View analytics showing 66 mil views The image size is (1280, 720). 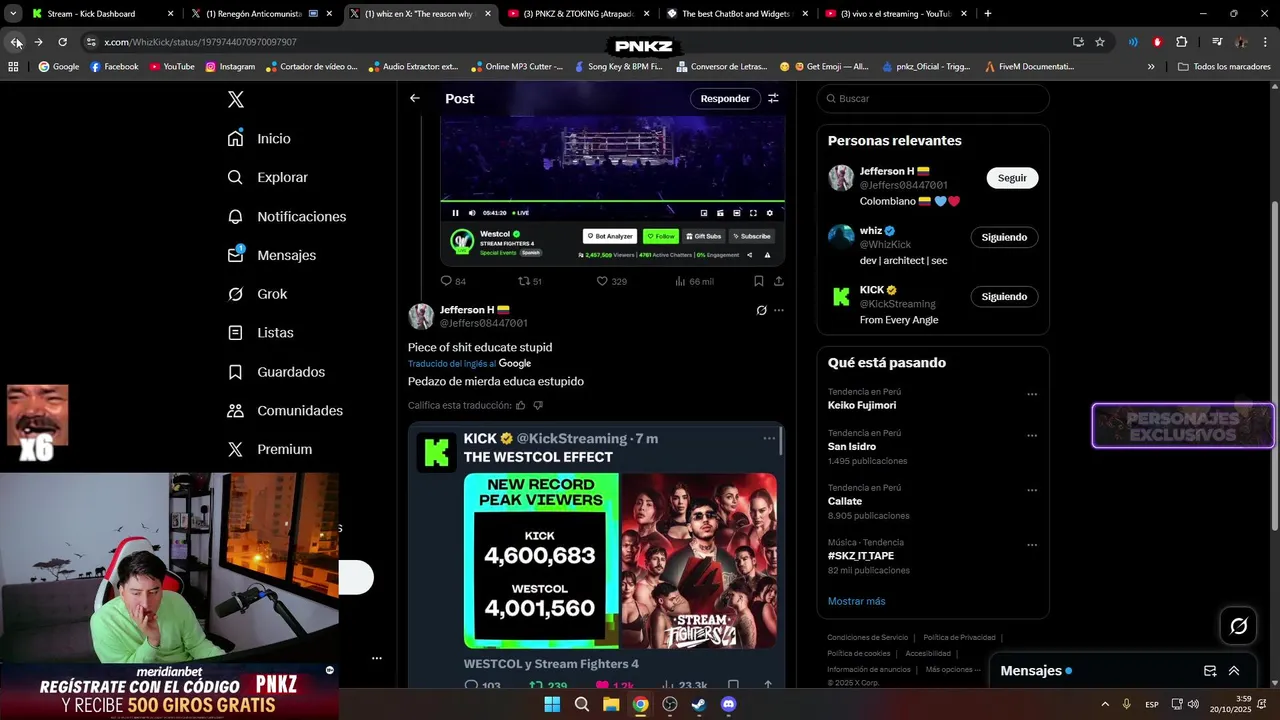(x=694, y=281)
